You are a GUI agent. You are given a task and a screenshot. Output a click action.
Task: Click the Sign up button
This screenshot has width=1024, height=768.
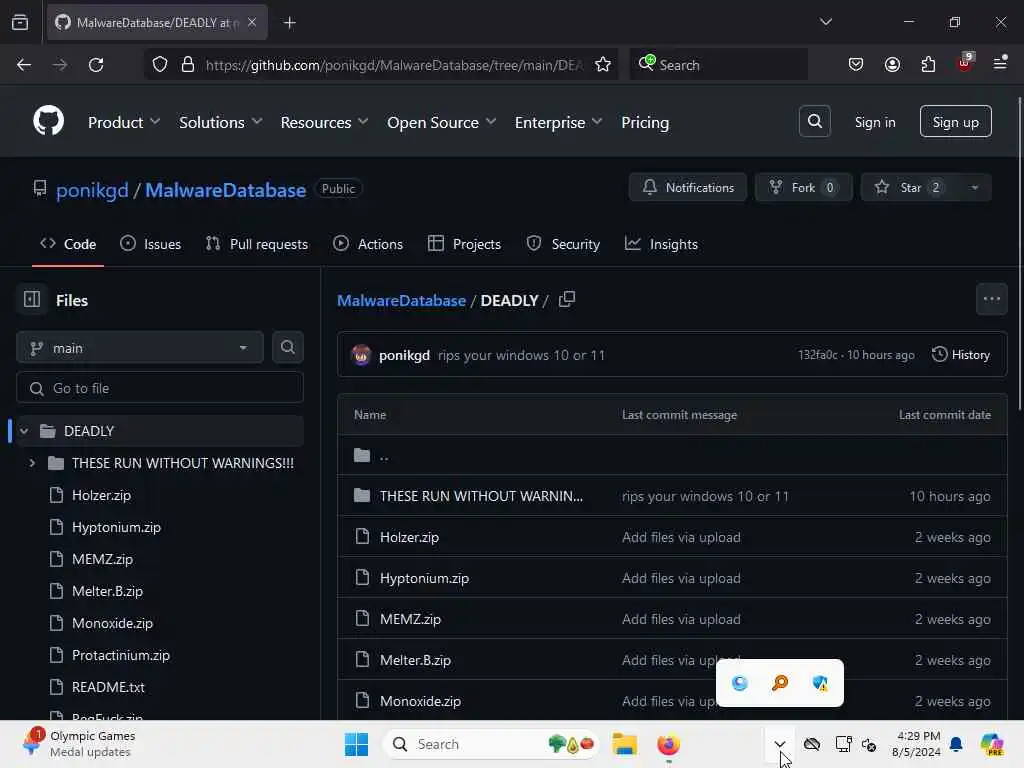(955, 121)
